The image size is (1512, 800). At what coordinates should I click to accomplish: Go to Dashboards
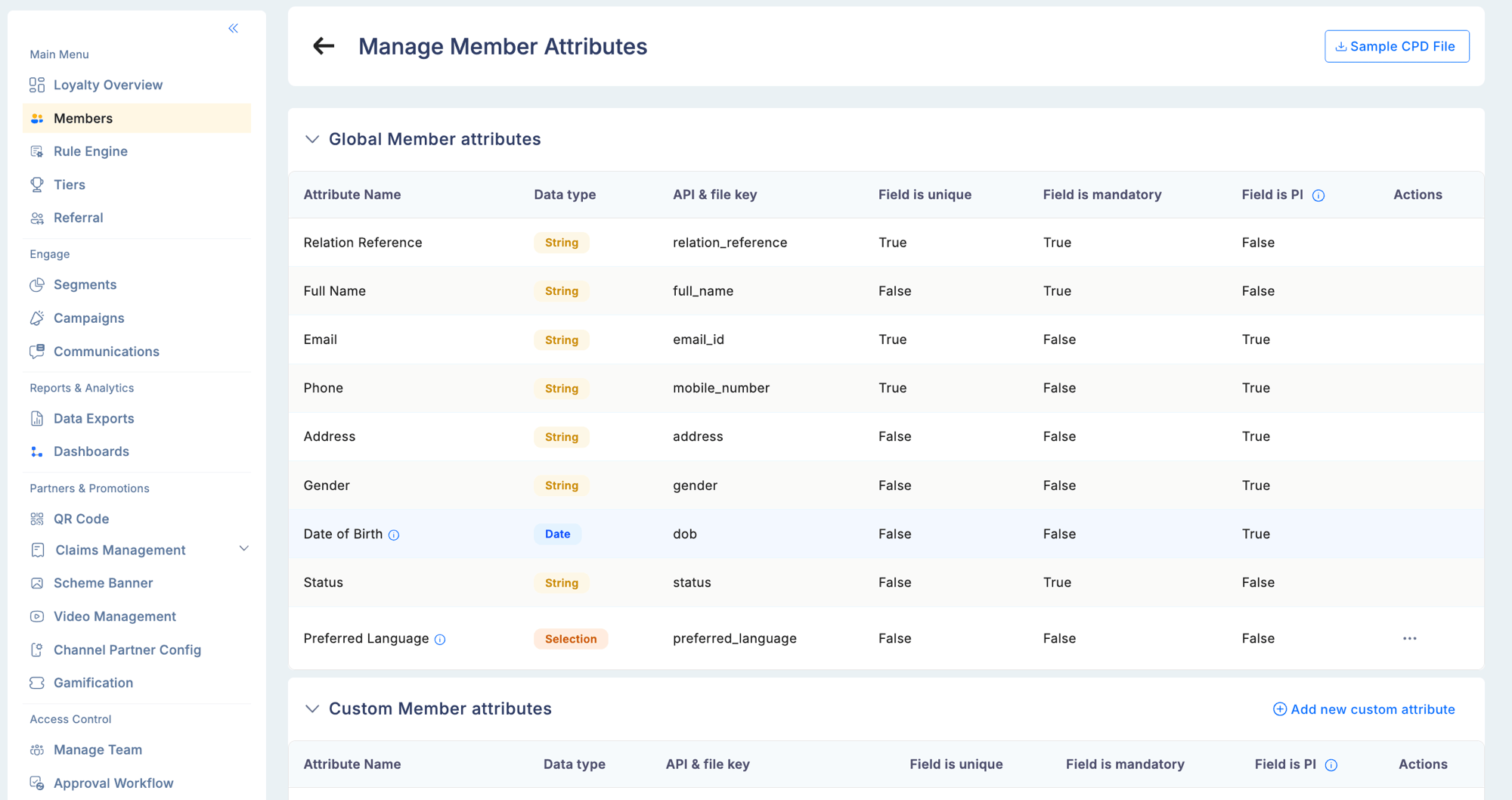91,451
